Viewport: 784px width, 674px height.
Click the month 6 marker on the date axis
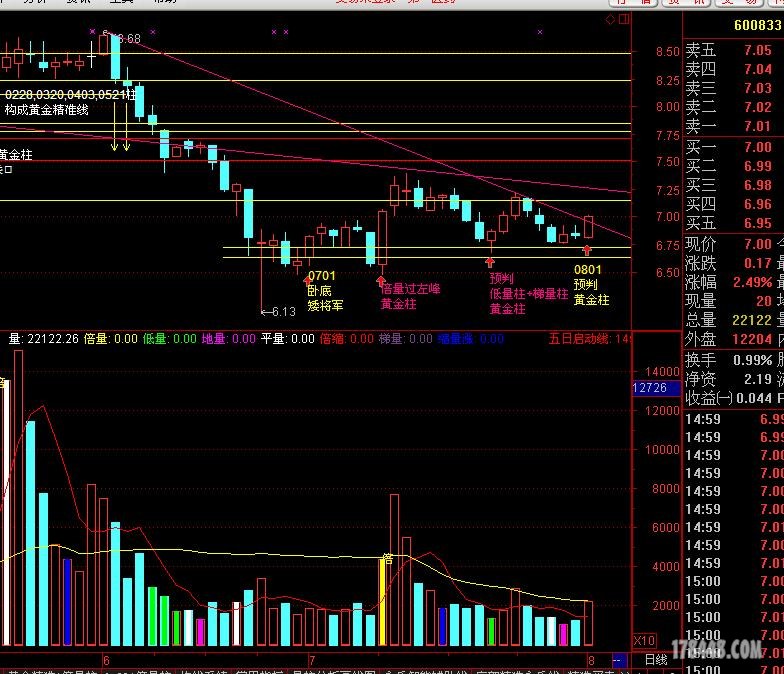tap(106, 660)
